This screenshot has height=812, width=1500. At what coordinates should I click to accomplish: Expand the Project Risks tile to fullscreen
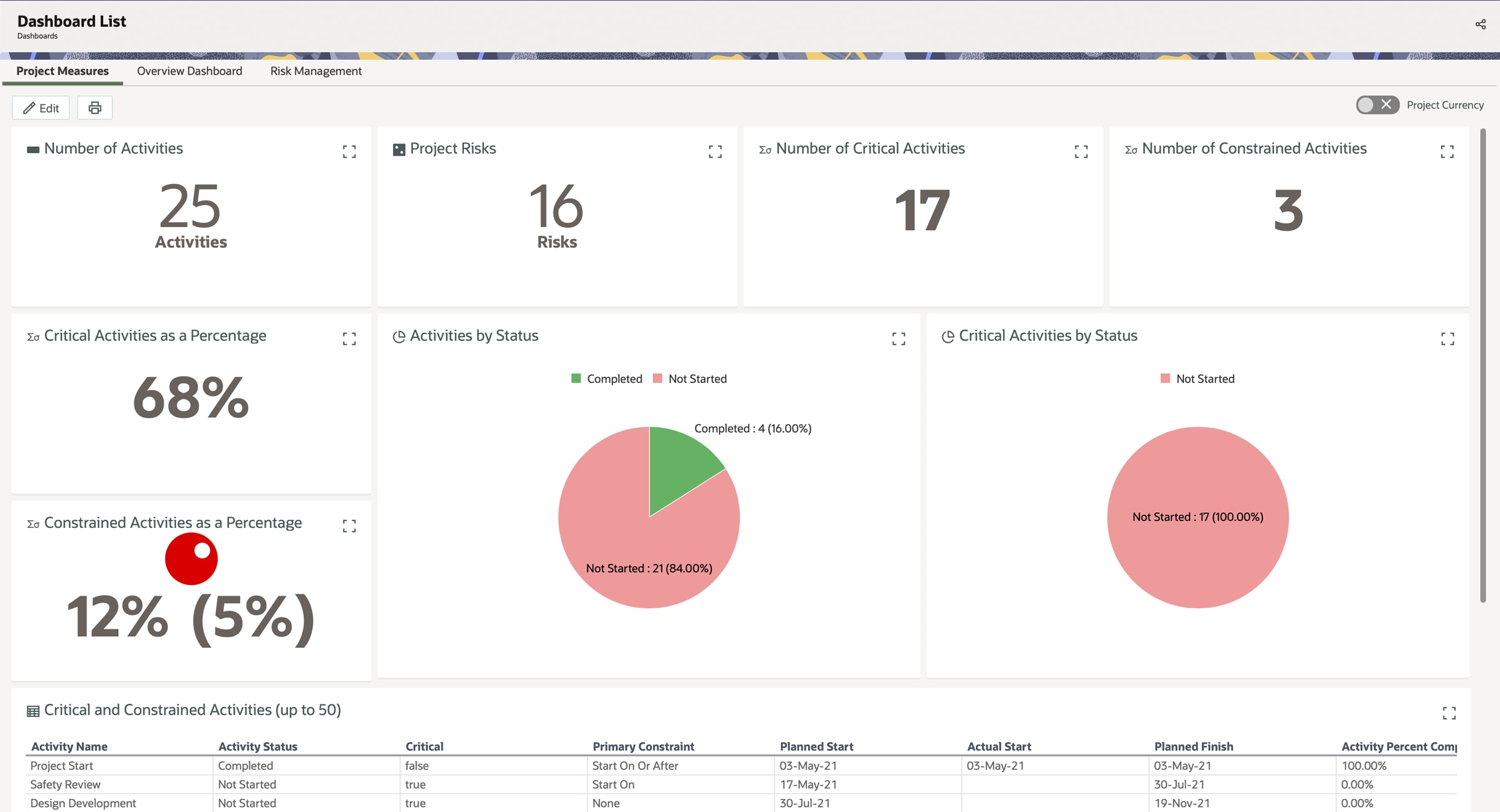[x=714, y=151]
